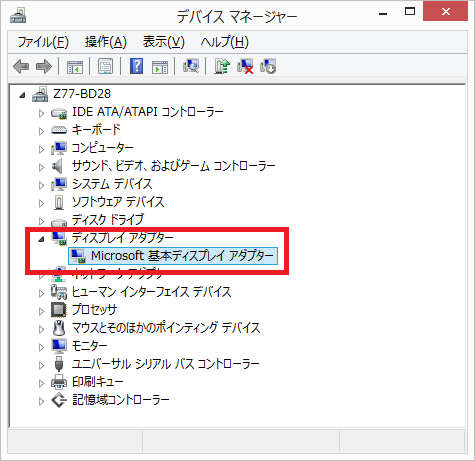
Task: Toggle the action pane toolbar icon
Action: click(x=160, y=66)
